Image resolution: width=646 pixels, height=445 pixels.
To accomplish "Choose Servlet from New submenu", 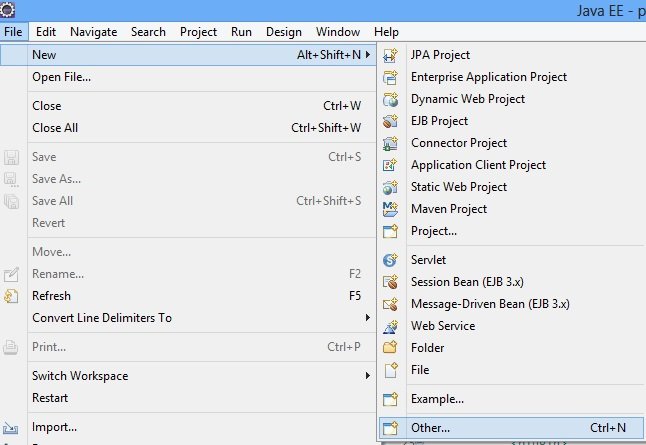I will (x=511, y=260).
